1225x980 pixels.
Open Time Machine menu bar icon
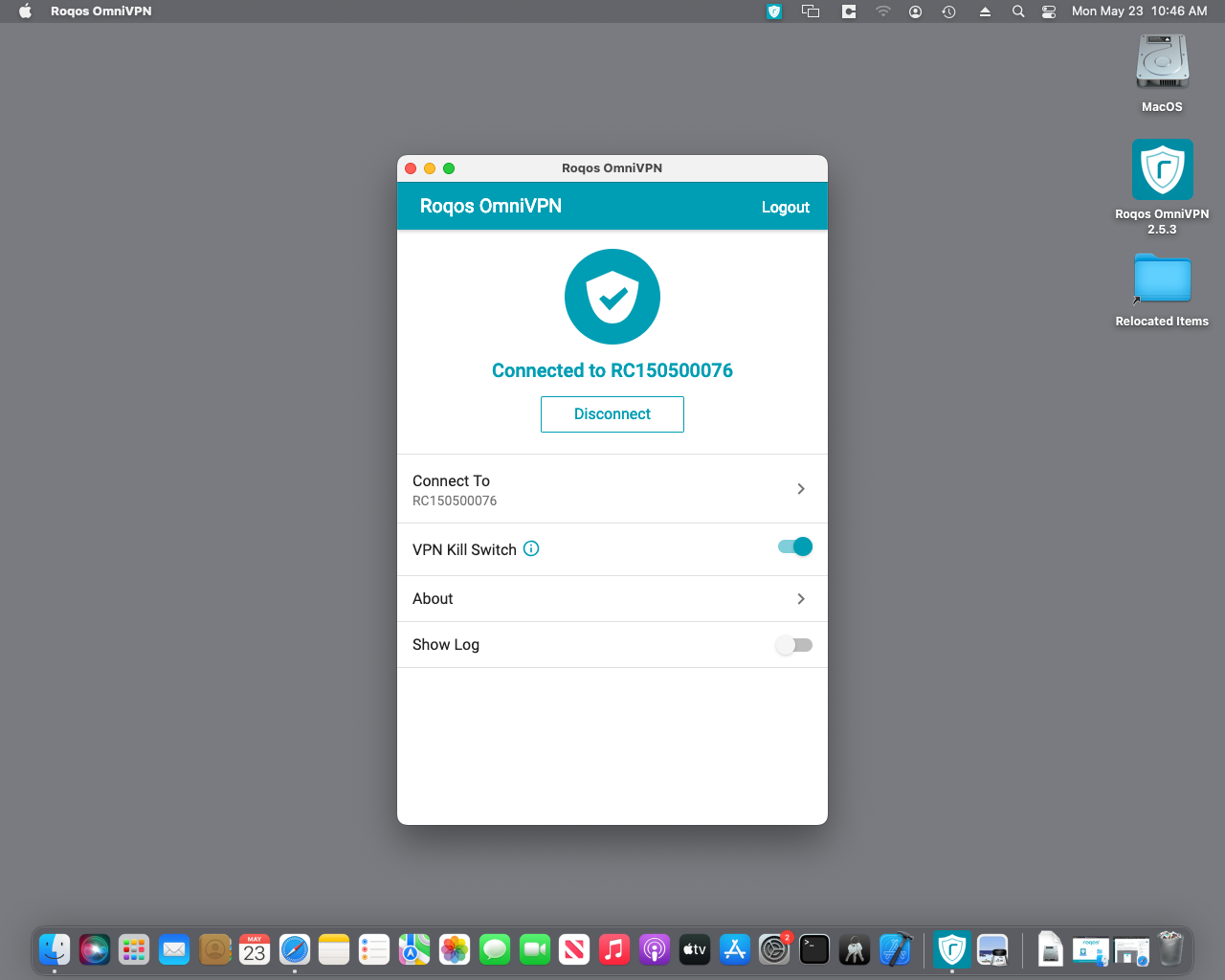click(x=948, y=11)
